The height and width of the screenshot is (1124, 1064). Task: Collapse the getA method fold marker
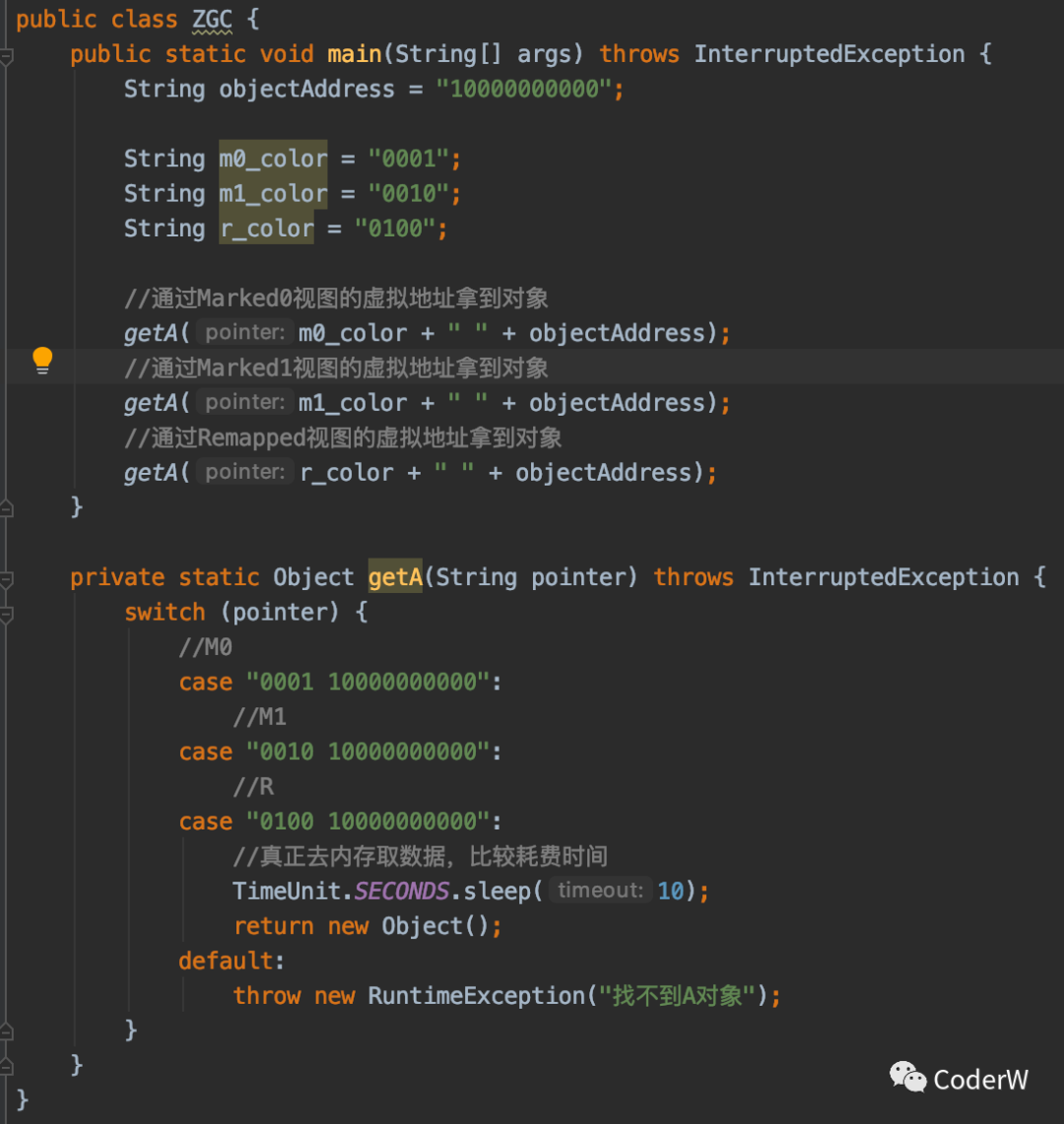(x=6, y=579)
